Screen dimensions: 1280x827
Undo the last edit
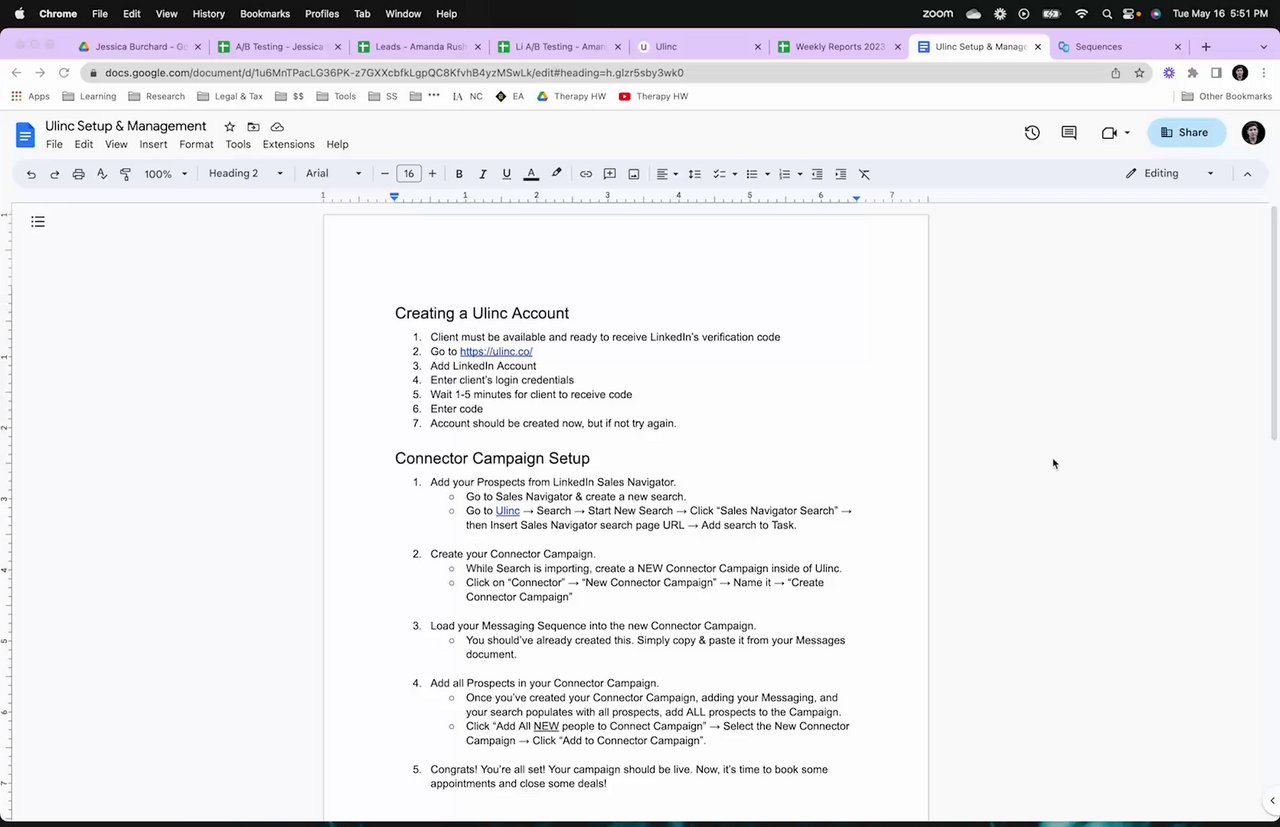(31, 174)
